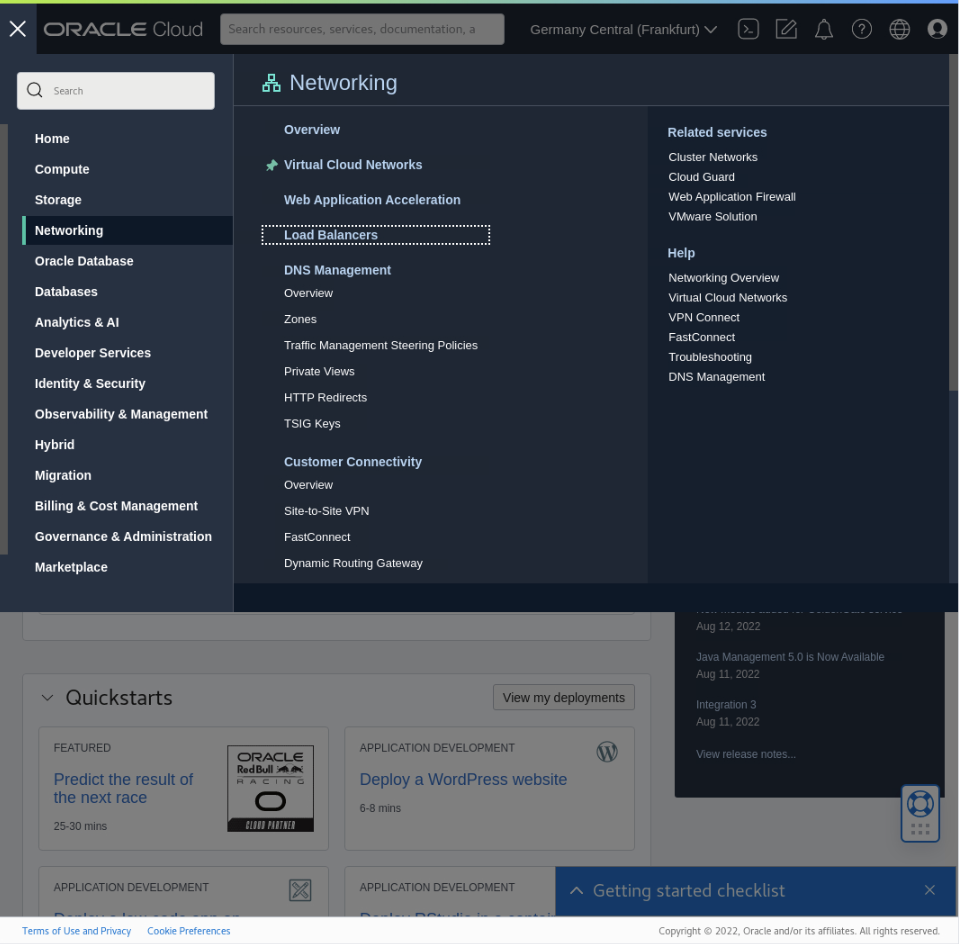Open Cookie Preferences link
The image size is (959, 944).
pos(188,931)
